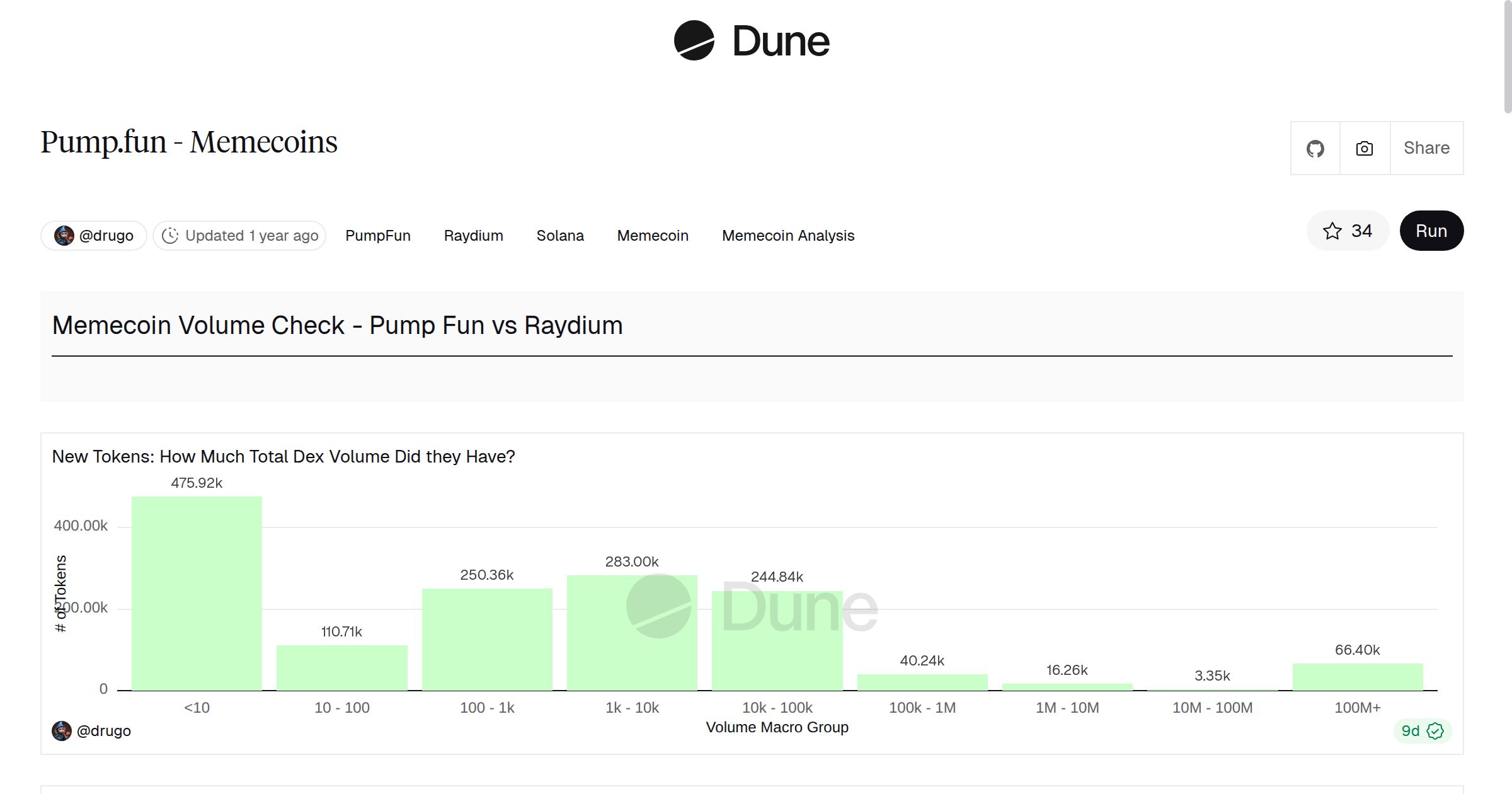This screenshot has height=794, width=1512.
Task: Open the Share options
Action: 1426,147
